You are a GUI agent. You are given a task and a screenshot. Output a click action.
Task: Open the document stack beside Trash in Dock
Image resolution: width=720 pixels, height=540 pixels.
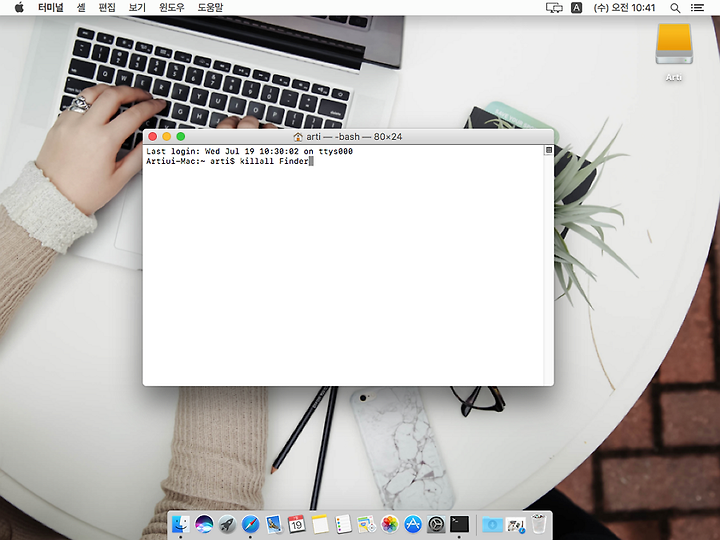pyautogui.click(x=516, y=524)
